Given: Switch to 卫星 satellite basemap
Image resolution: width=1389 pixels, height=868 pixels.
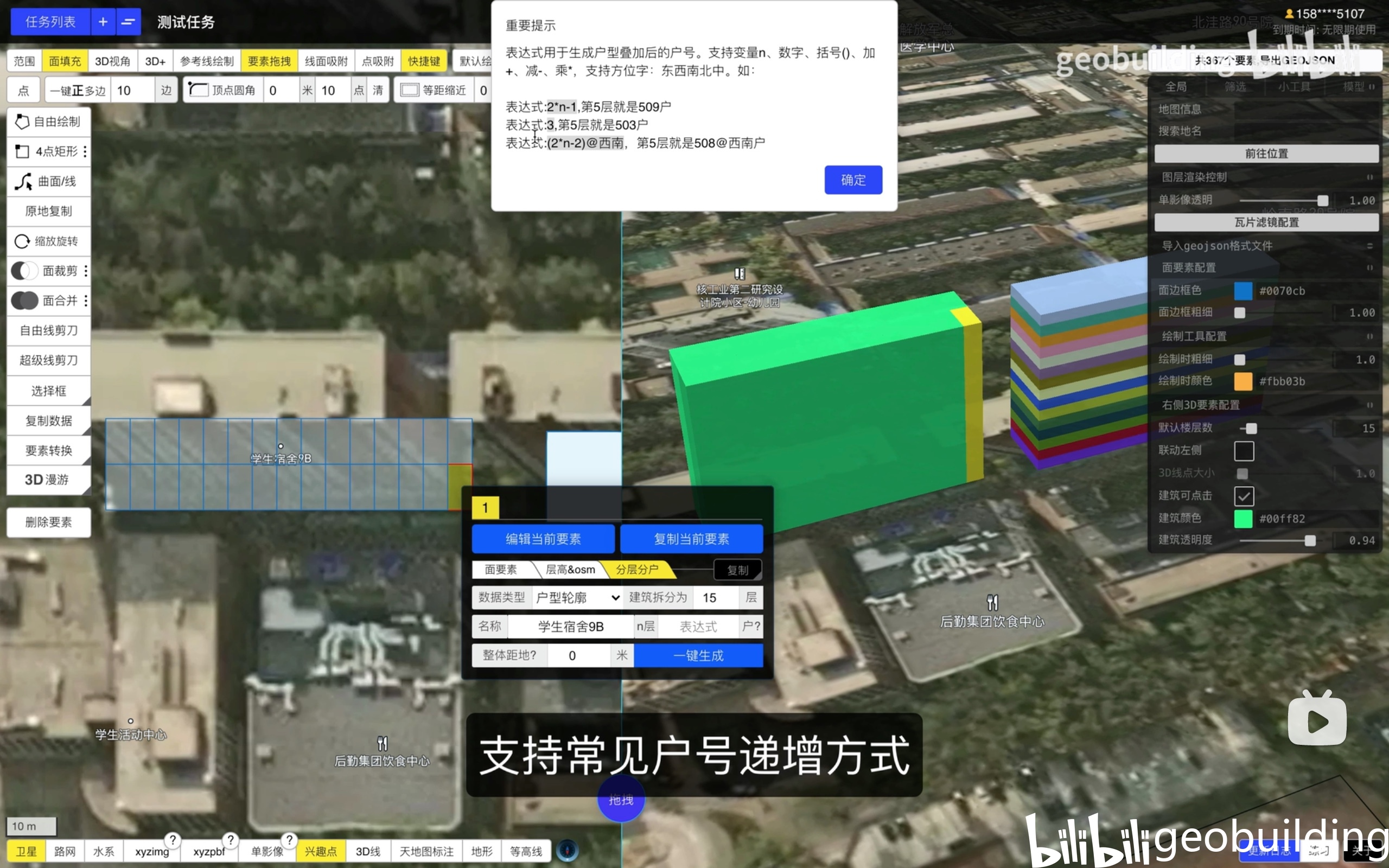Looking at the screenshot, I should click(x=26, y=851).
